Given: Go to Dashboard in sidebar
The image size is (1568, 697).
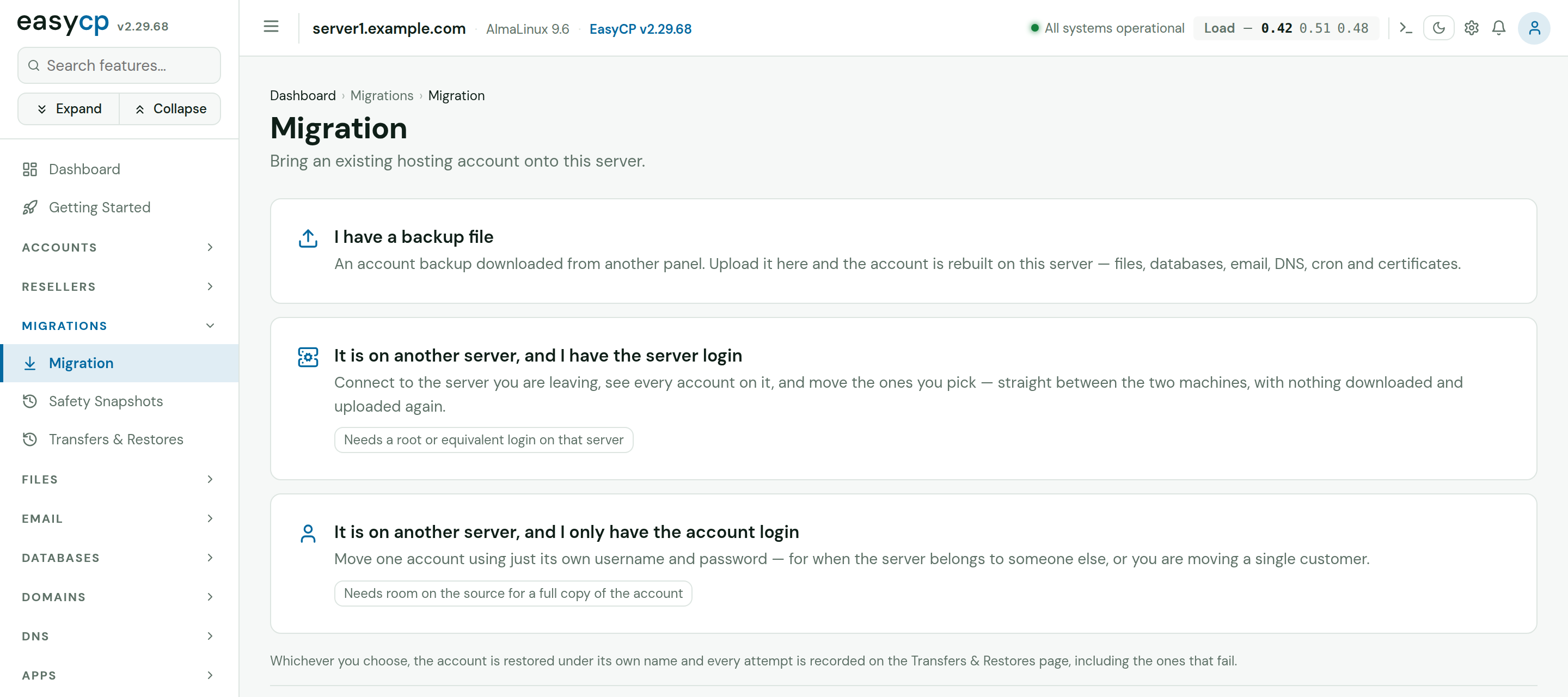Looking at the screenshot, I should click(x=119, y=169).
